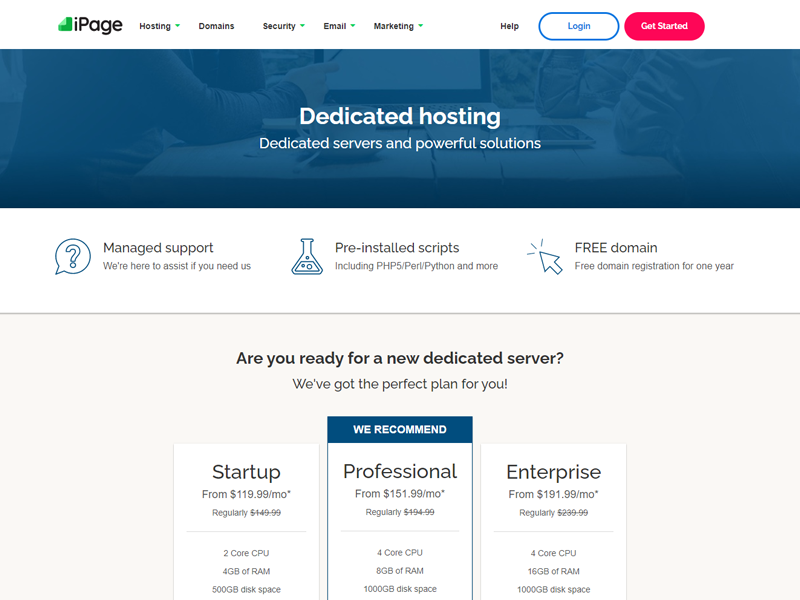
Task: Click the Dedicated hosting hero title
Action: [x=400, y=116]
